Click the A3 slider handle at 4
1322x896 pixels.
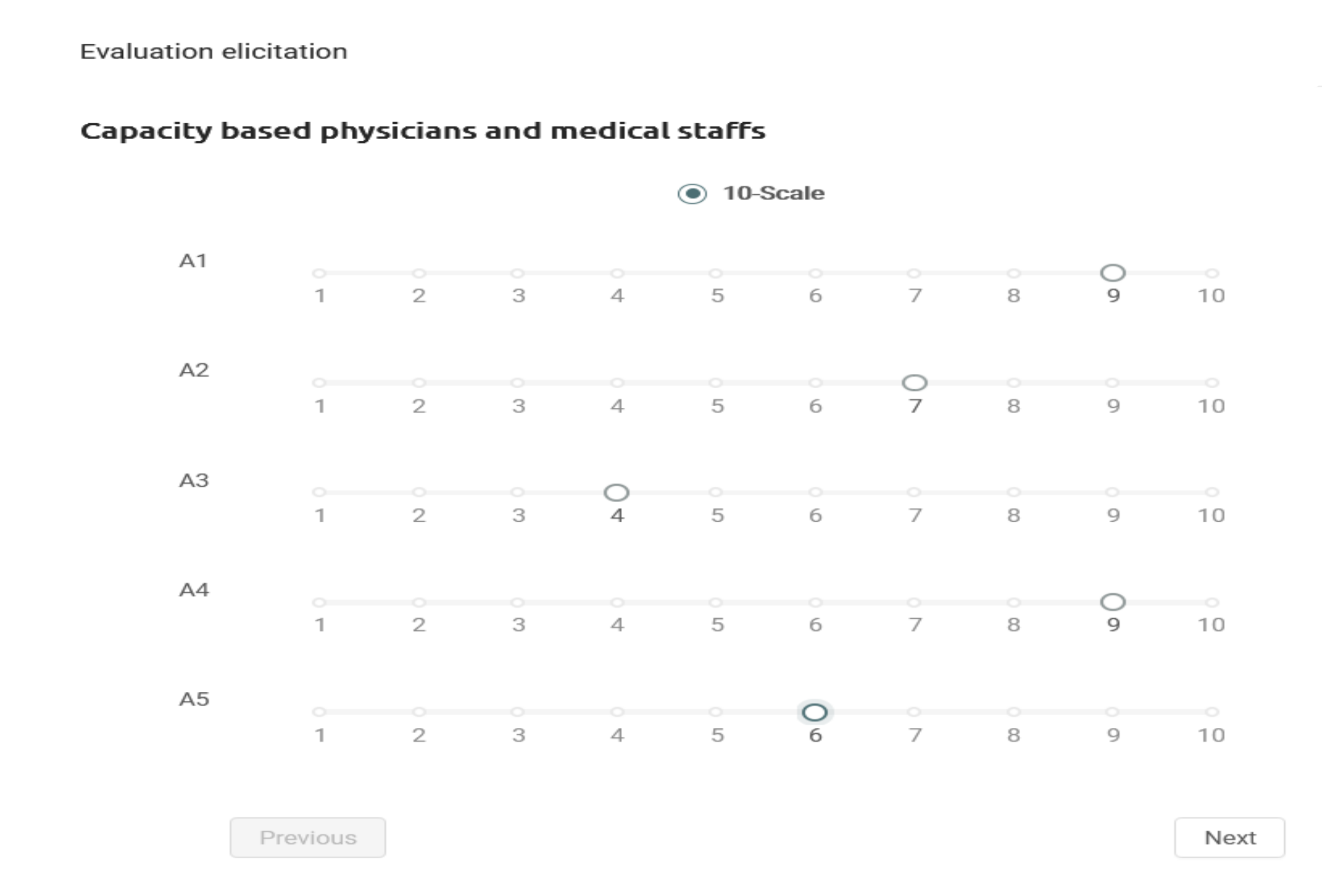point(616,492)
